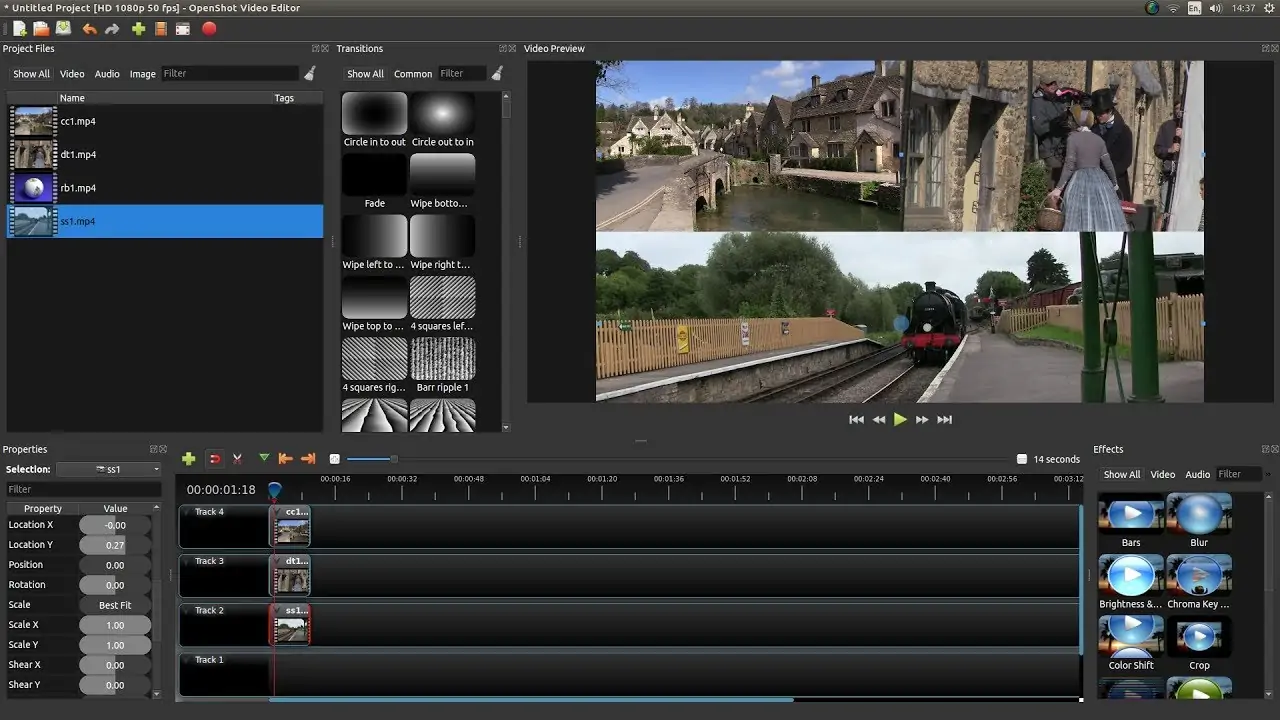Expand the Track 2 header menu arrow
Image resolution: width=1280 pixels, height=720 pixels.
pos(187,610)
